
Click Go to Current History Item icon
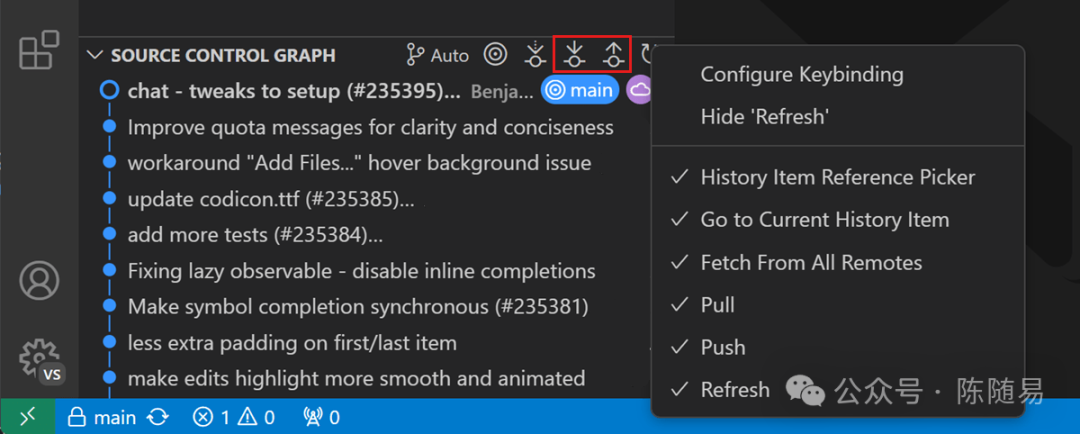pyautogui.click(x=495, y=54)
